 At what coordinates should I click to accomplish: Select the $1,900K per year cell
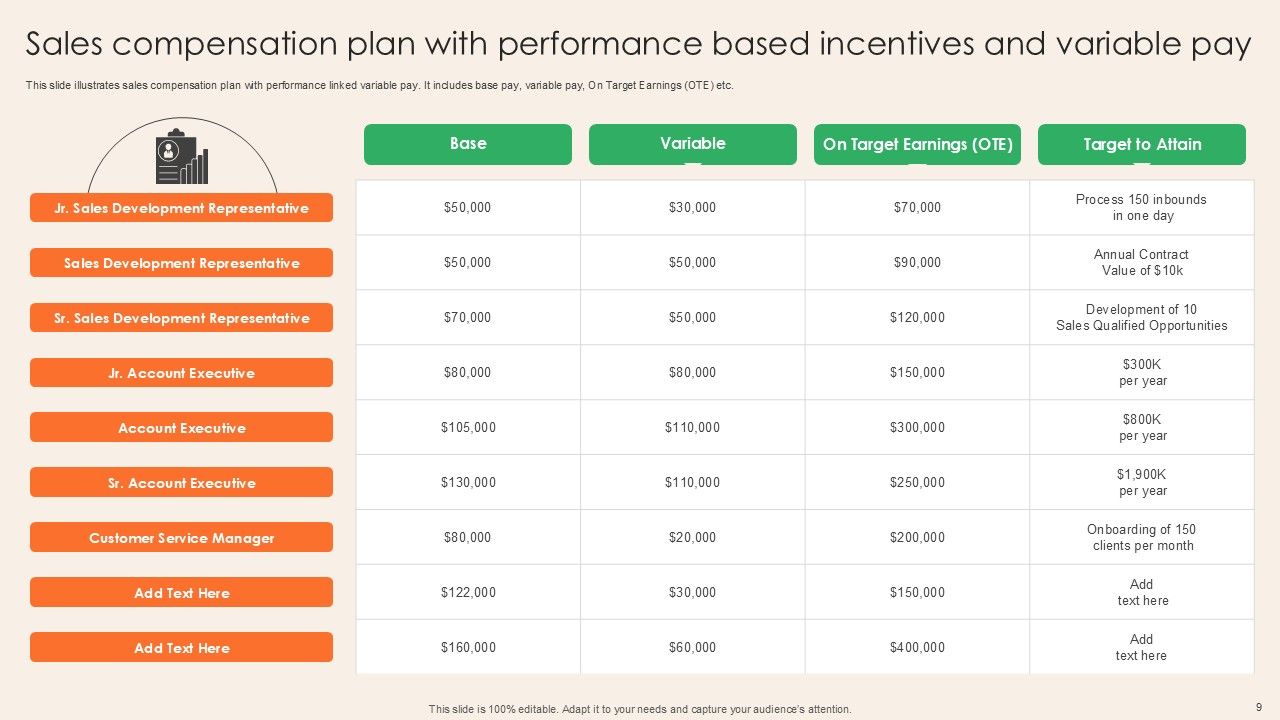point(1142,482)
